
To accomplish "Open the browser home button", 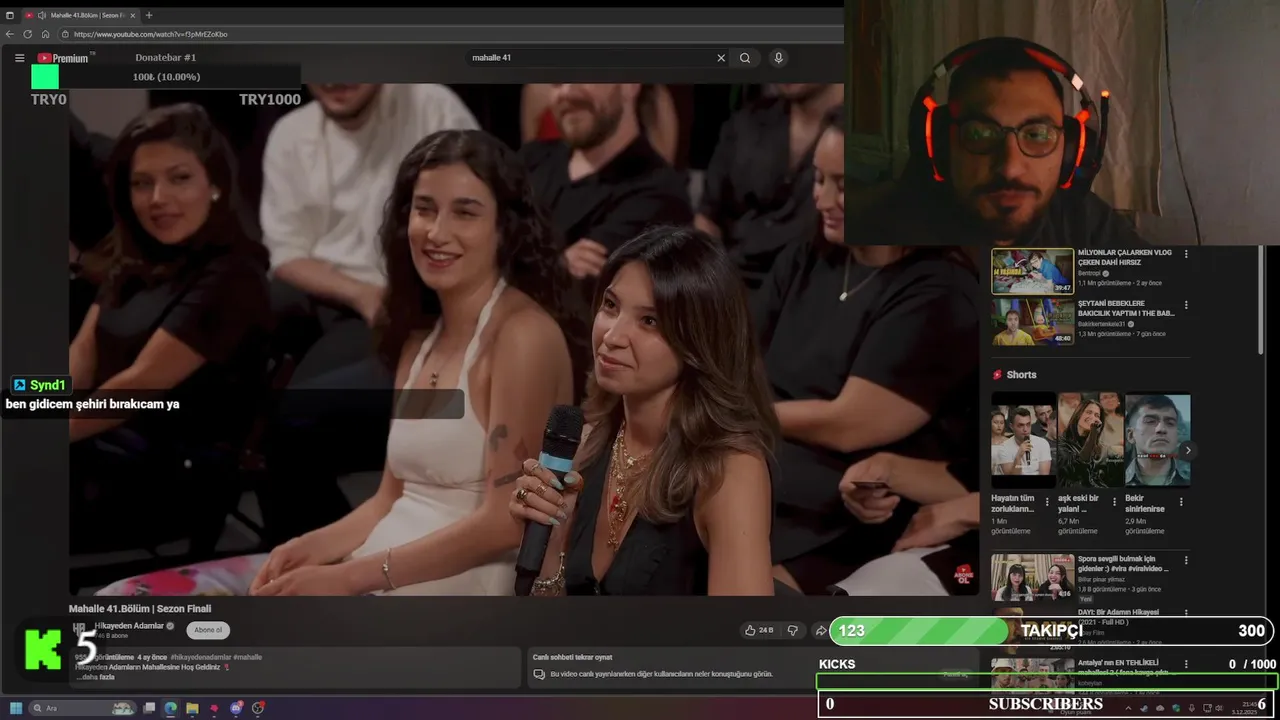I will click(x=45, y=34).
